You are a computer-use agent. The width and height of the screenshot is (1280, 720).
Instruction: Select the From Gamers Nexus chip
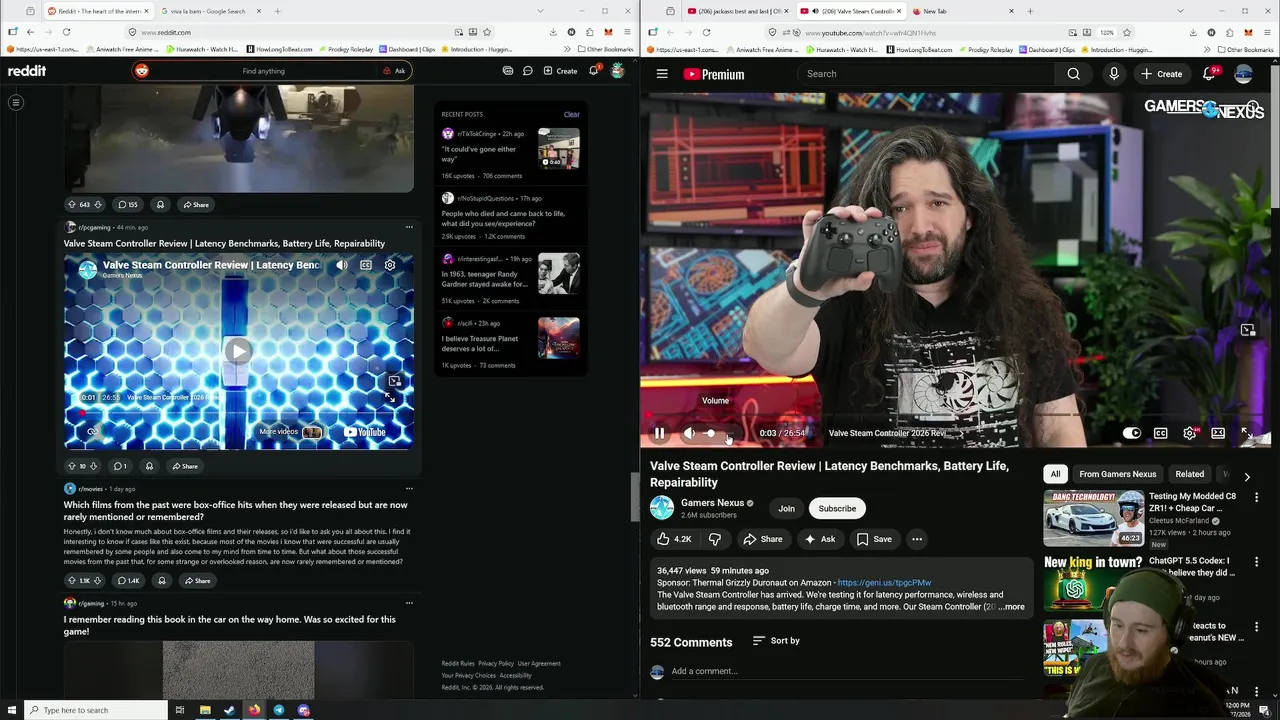click(1117, 474)
